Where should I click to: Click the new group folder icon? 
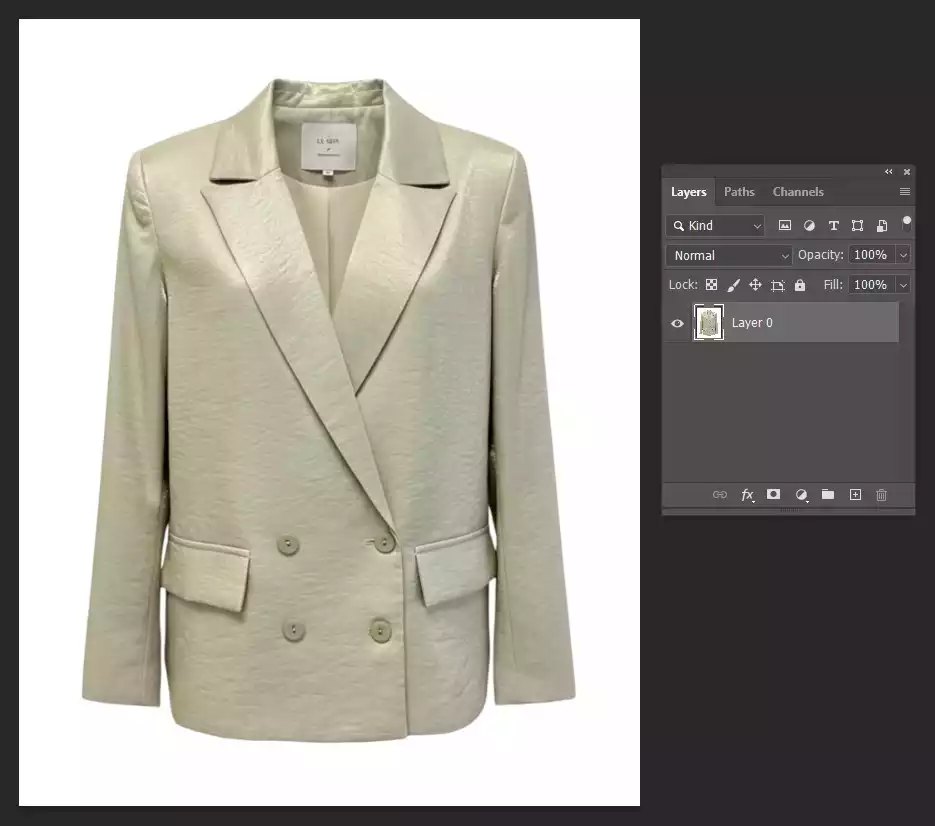[x=828, y=494]
